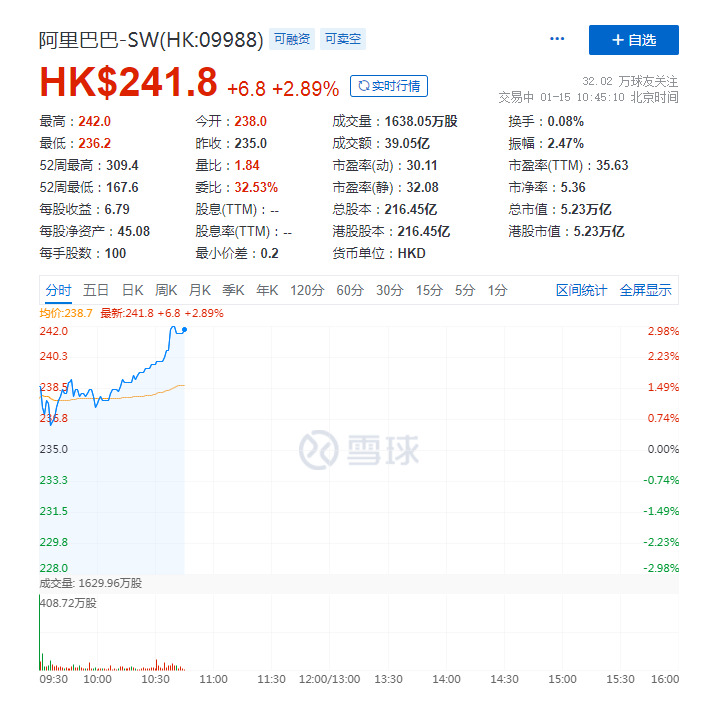Click 今开 value 238.0
This screenshot has height=710, width=707.
point(250,121)
